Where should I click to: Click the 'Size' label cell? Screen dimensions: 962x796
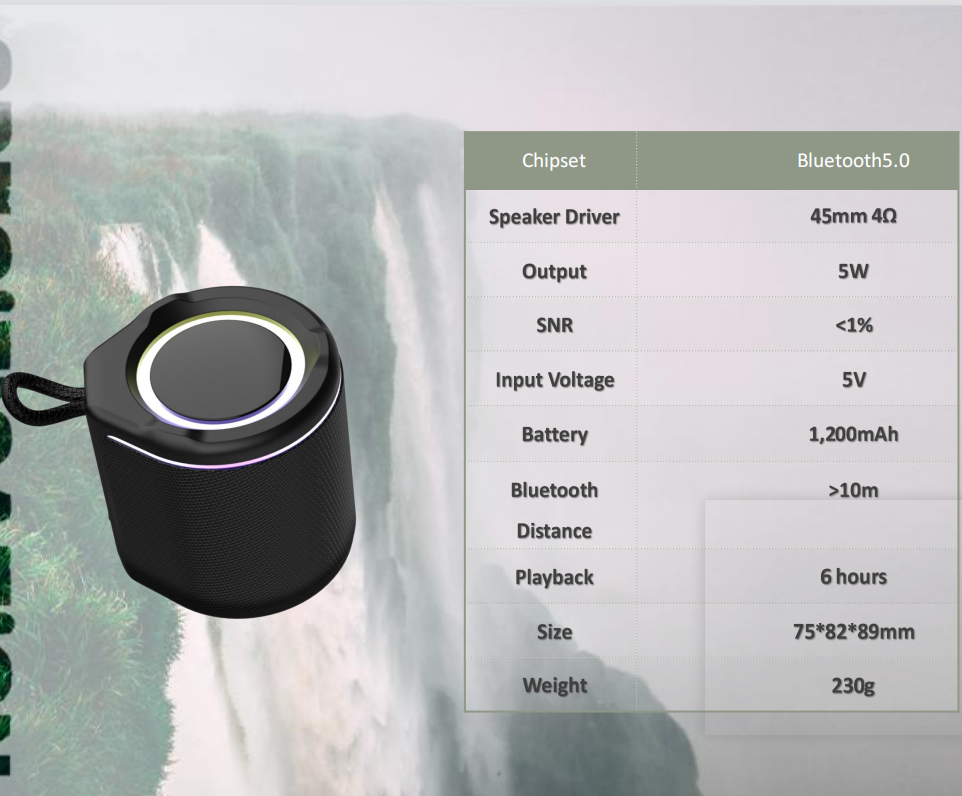pyautogui.click(x=553, y=632)
